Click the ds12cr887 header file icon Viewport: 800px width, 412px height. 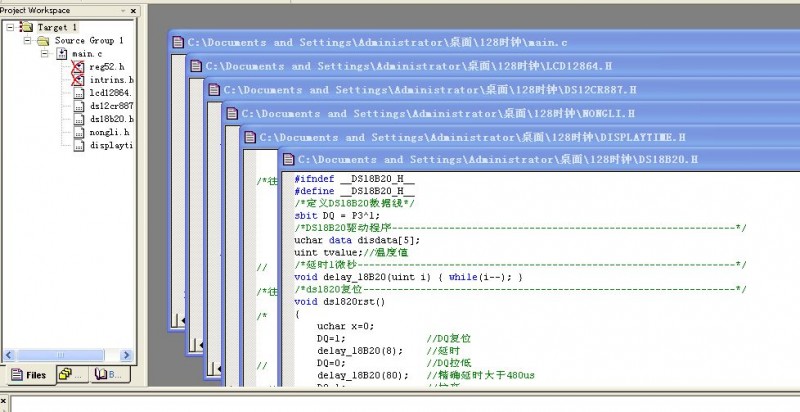pos(79,106)
